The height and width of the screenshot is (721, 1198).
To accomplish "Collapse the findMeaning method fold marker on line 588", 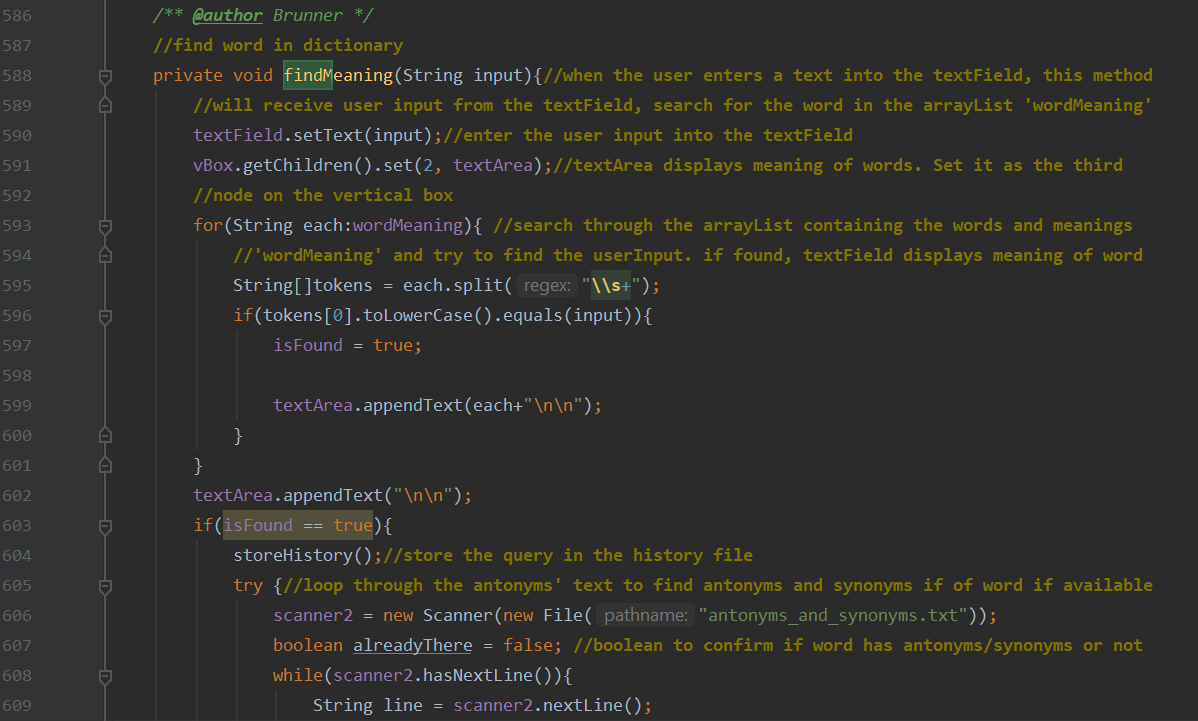I will point(105,76).
